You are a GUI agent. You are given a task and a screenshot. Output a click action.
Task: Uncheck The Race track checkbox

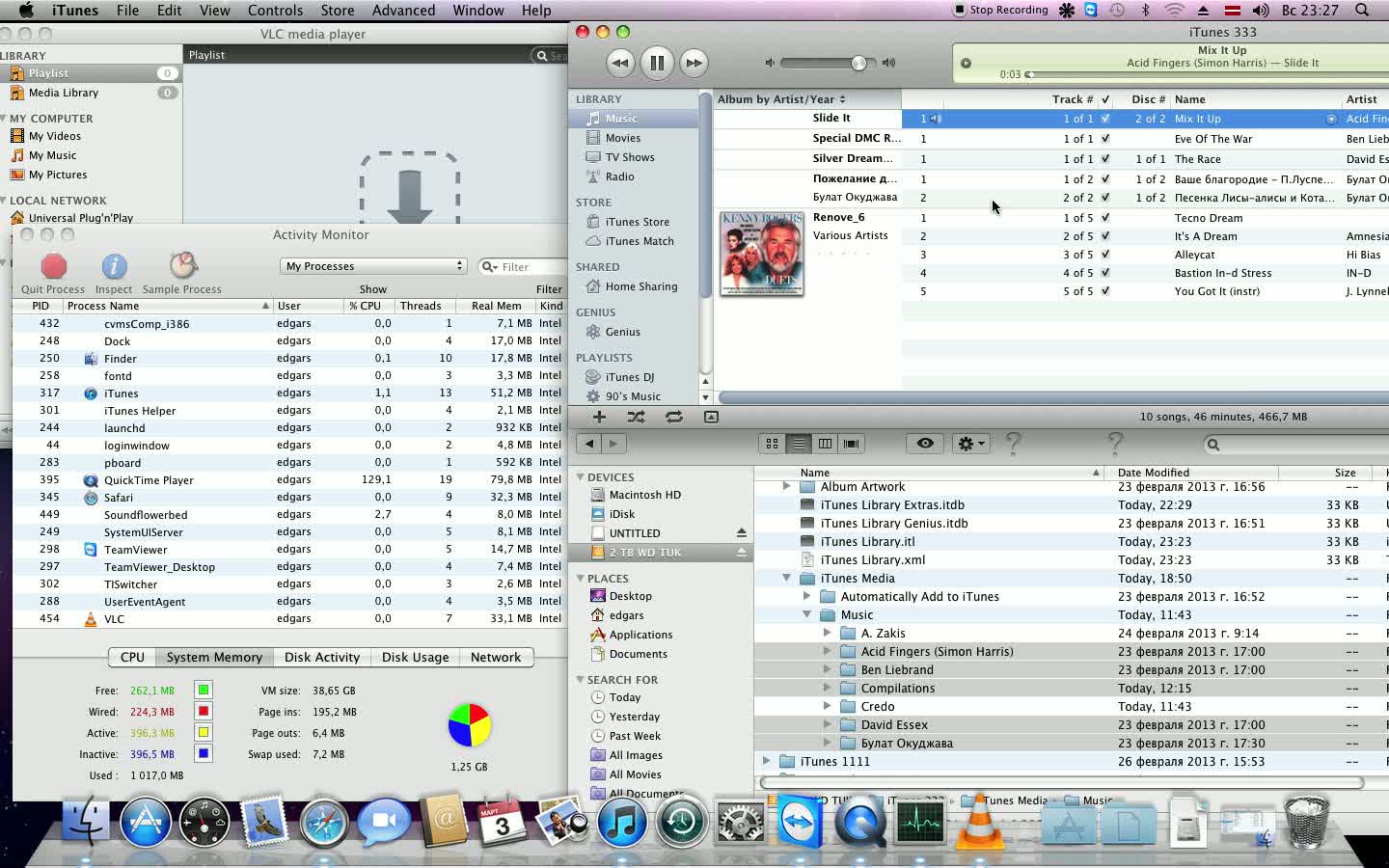pos(1105,159)
